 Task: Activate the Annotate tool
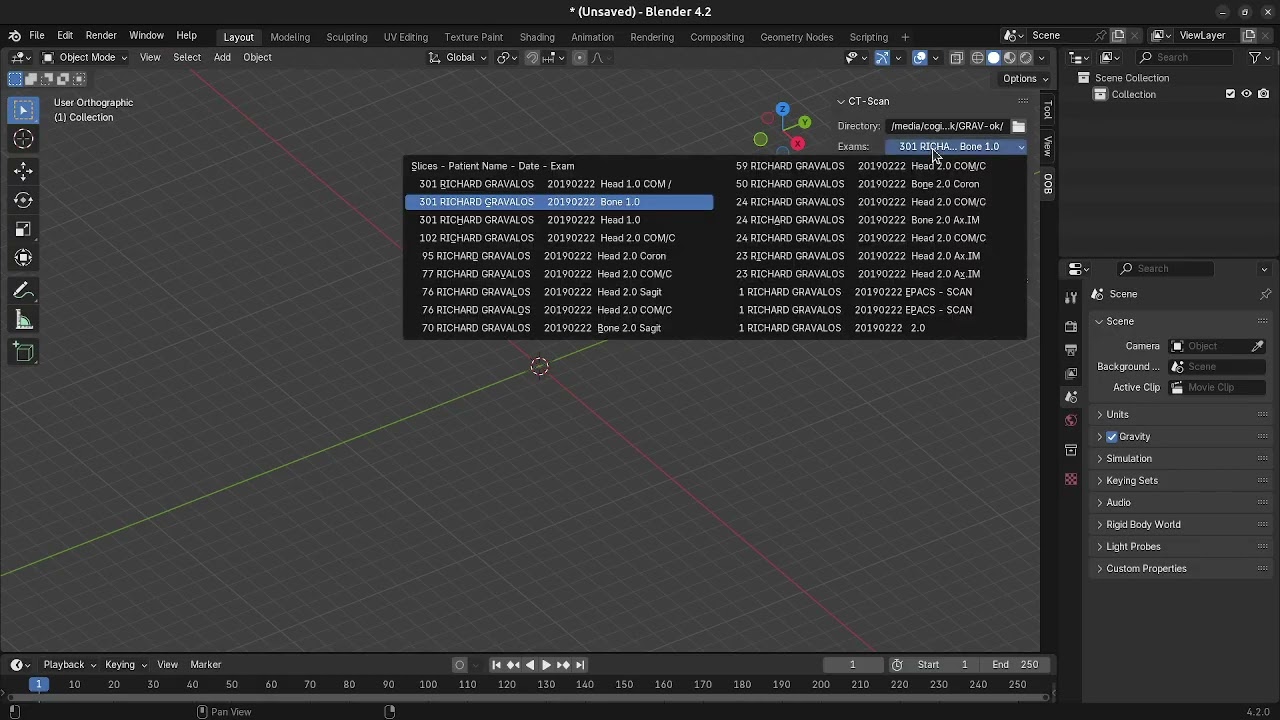(x=24, y=291)
